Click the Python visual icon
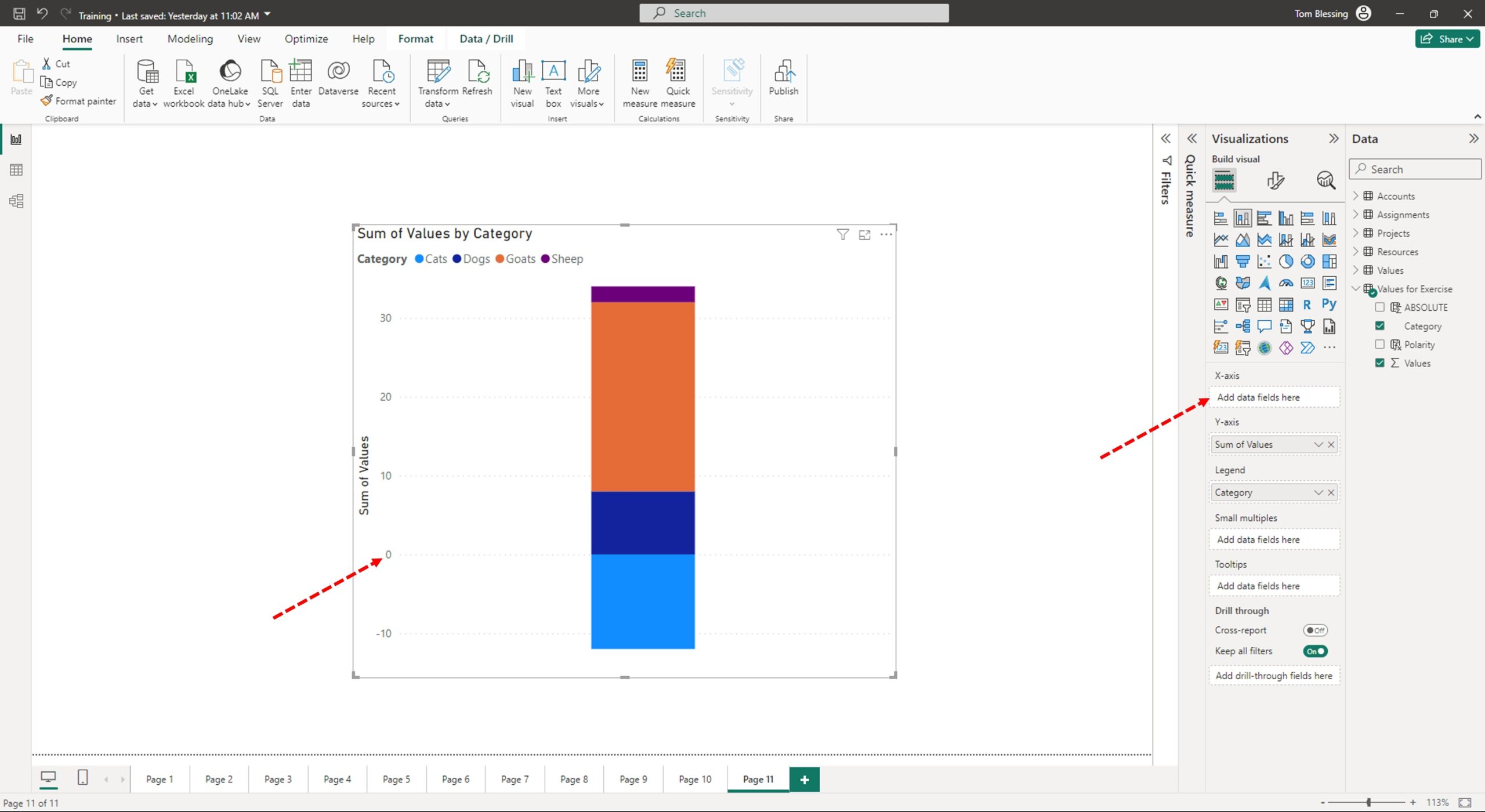The height and width of the screenshot is (812, 1485). pyautogui.click(x=1328, y=304)
